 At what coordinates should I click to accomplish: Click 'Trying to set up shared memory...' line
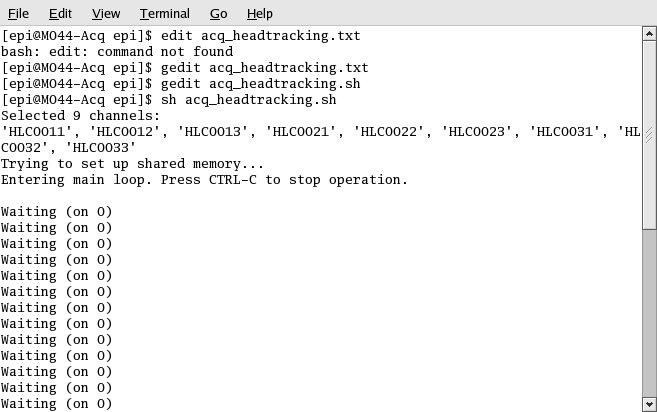click(132, 164)
